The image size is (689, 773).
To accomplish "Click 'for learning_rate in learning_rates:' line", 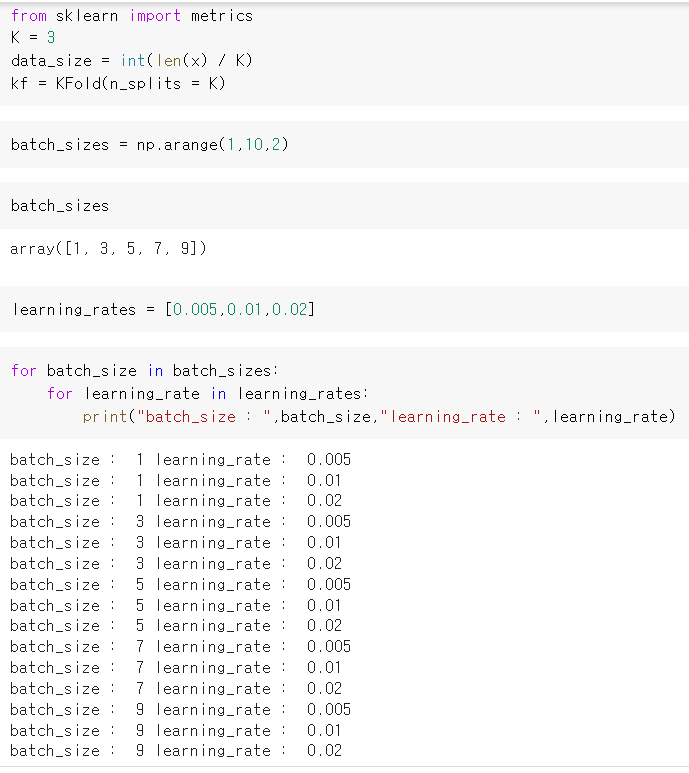I will pos(207,394).
